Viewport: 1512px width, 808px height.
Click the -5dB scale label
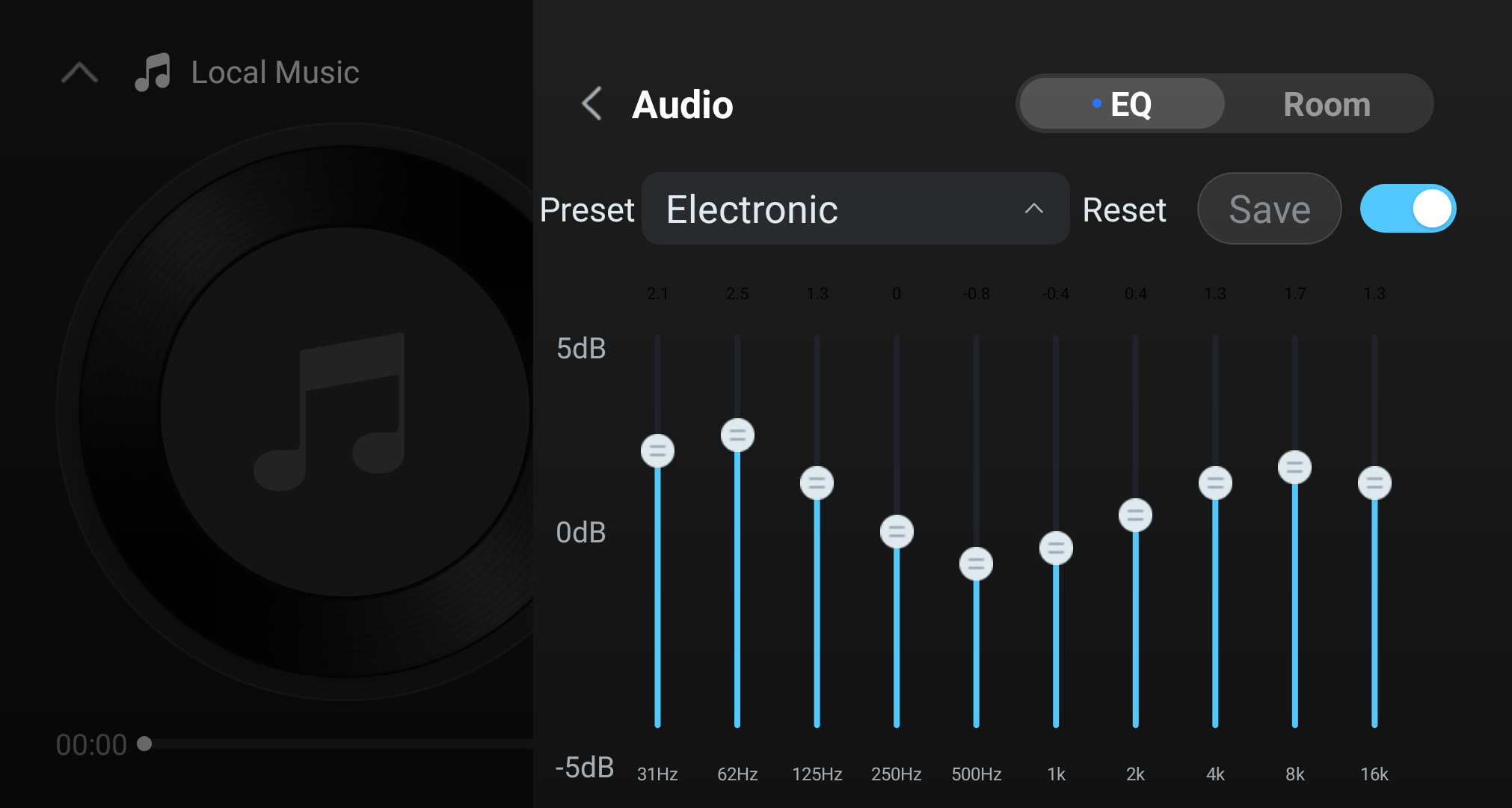click(x=584, y=768)
